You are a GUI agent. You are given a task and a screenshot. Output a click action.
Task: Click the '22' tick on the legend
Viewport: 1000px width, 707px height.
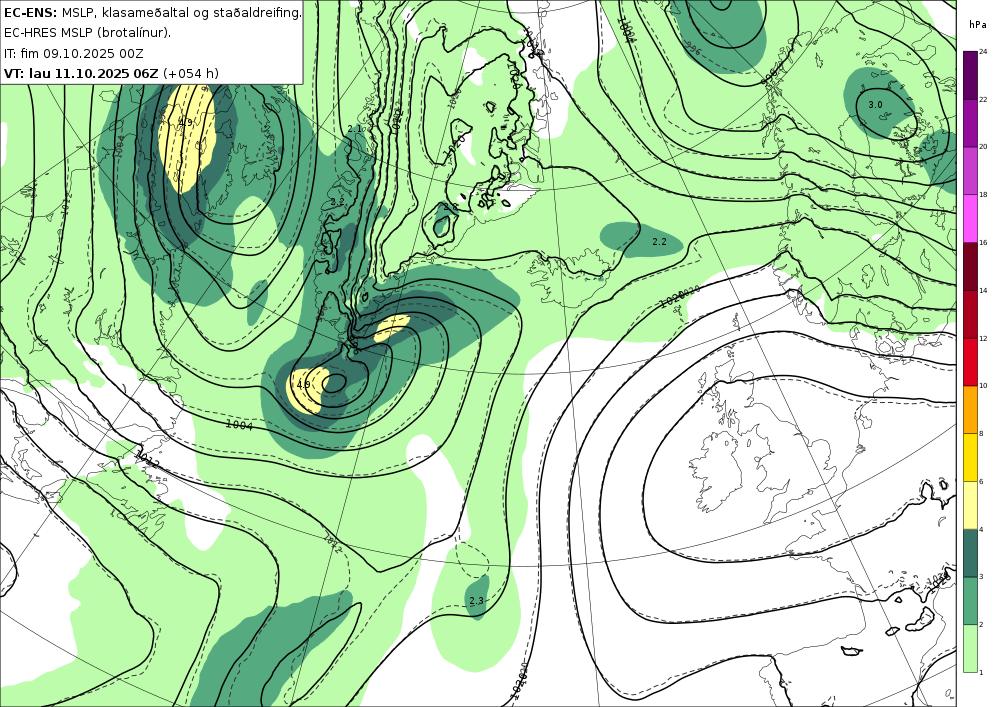tap(983, 99)
